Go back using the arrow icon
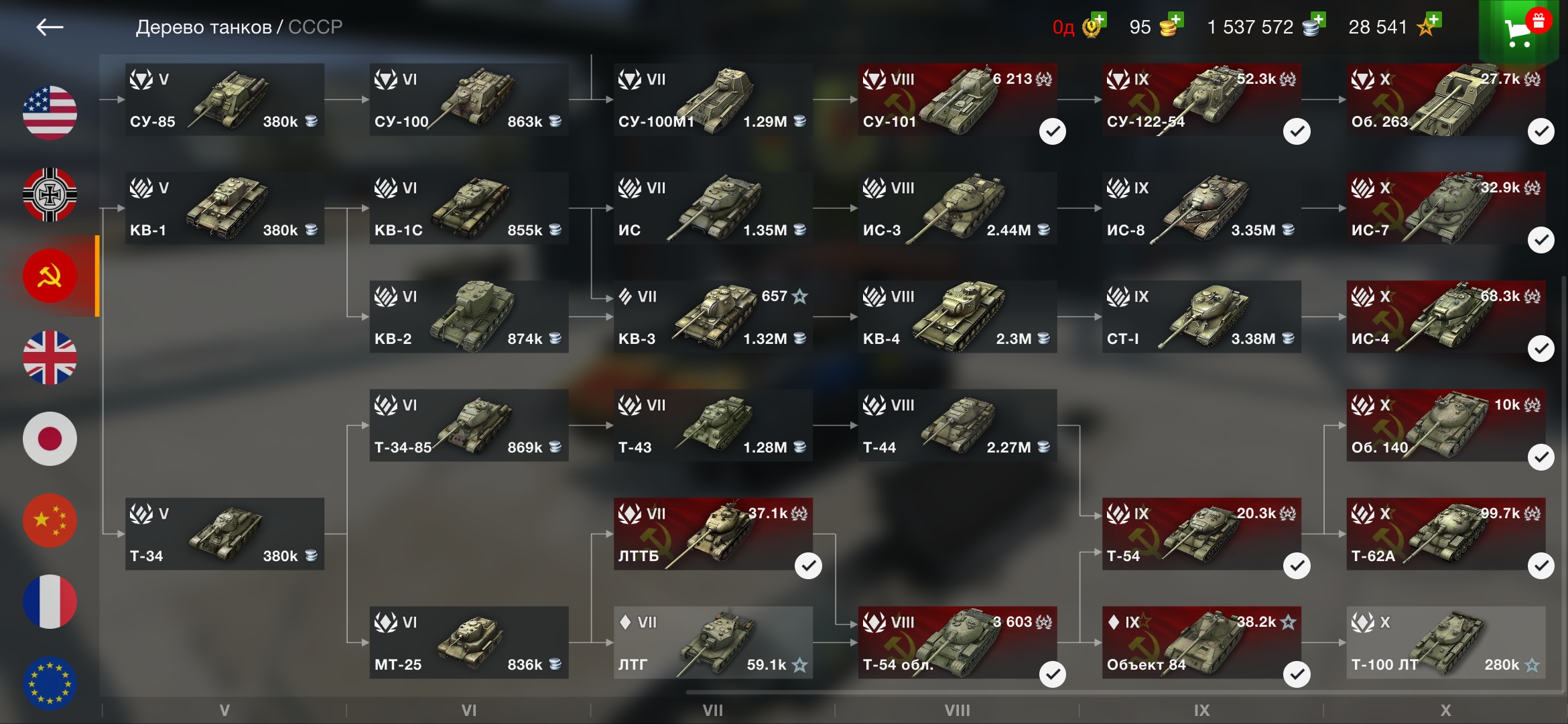Screen dimensions: 1568x724 [x=50, y=27]
